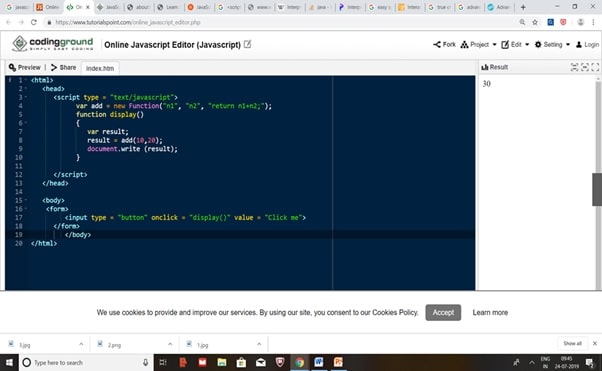Open the Project dropdown menu

click(478, 44)
